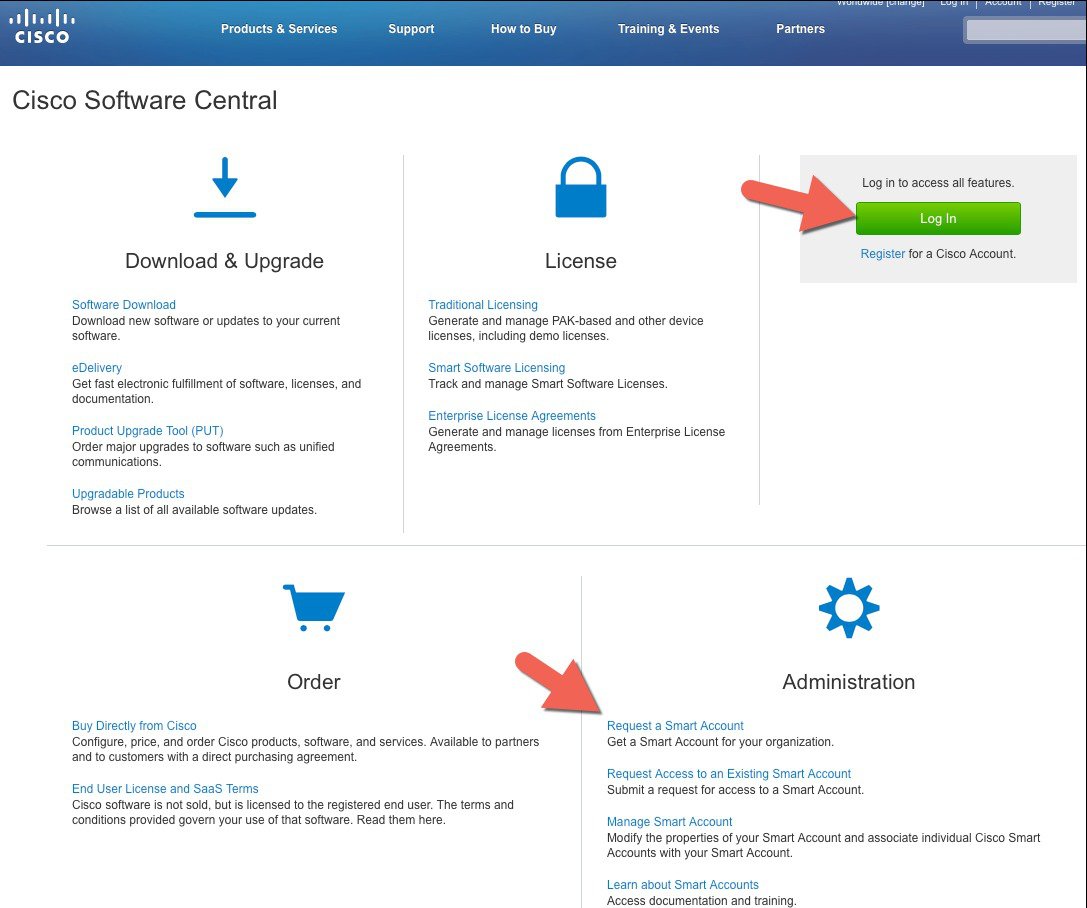1087x908 pixels.
Task: Open the Software Download link
Action: pyautogui.click(x=124, y=304)
